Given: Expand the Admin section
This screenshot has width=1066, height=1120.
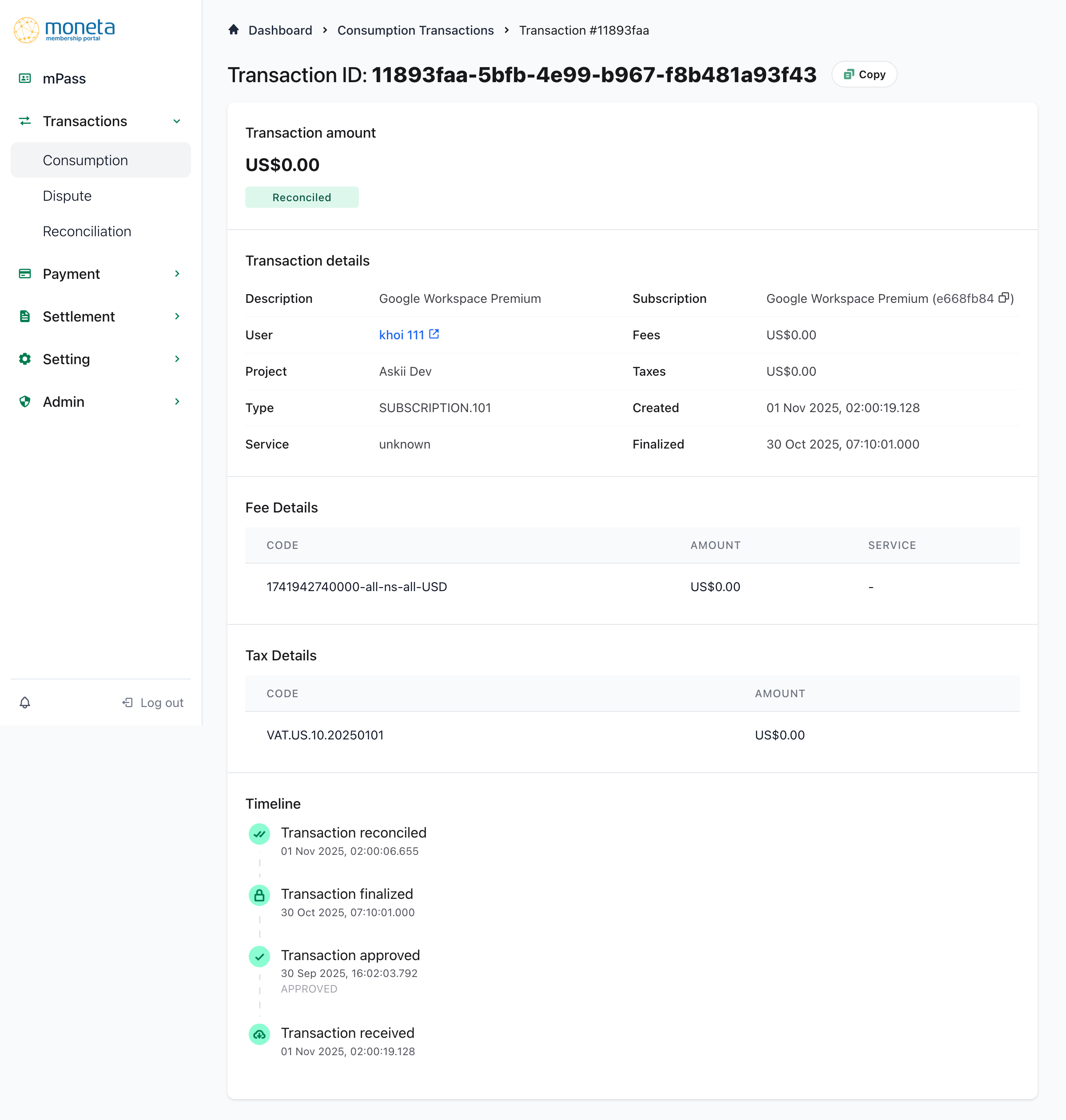Looking at the screenshot, I should [x=177, y=401].
